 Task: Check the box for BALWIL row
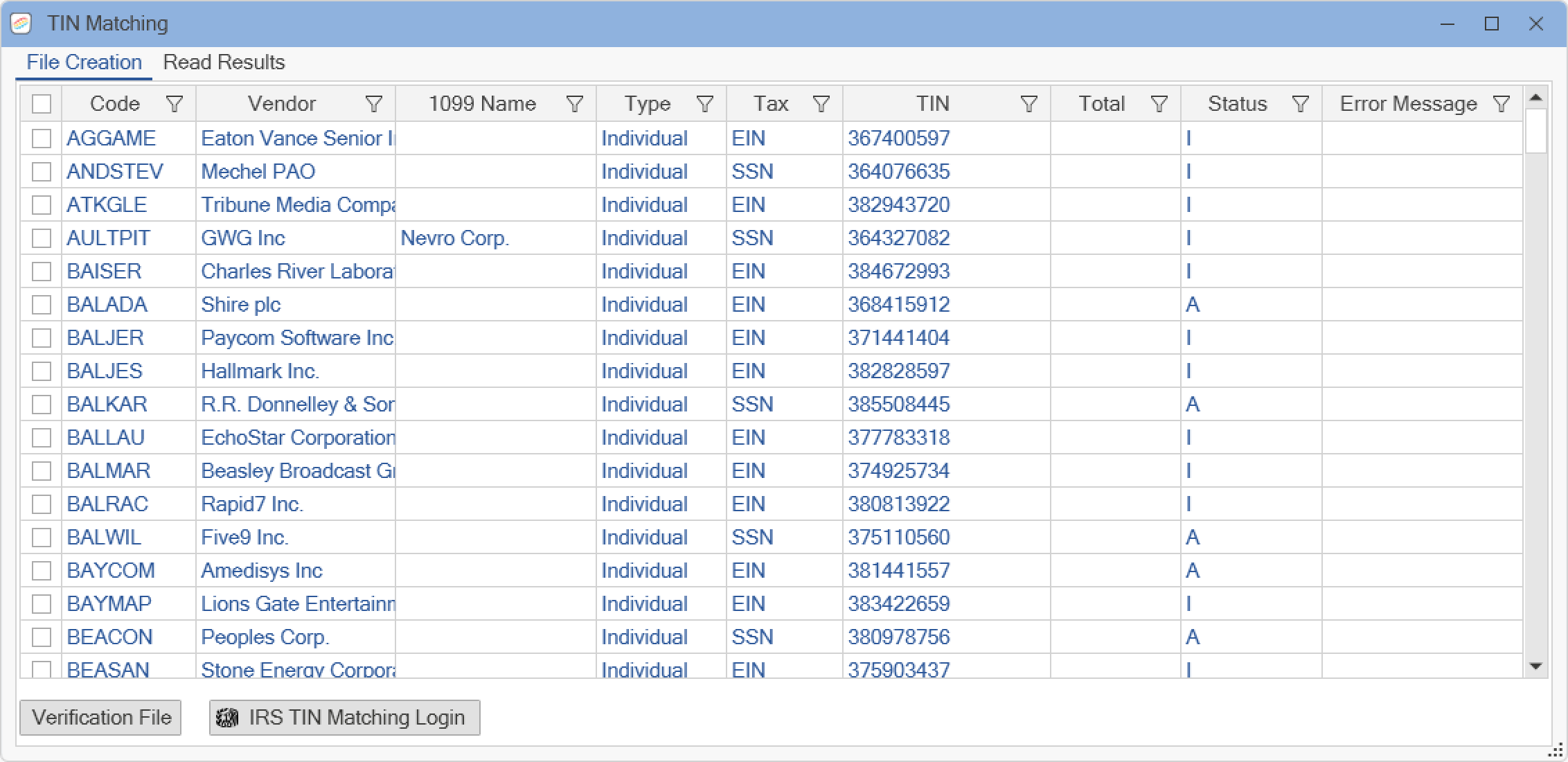(x=42, y=538)
